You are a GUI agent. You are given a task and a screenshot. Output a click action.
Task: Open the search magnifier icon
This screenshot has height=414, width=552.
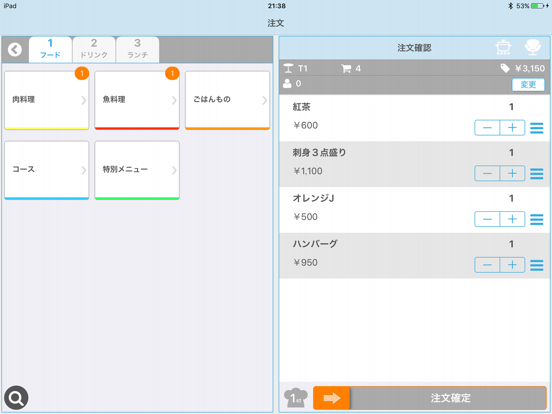coord(16,398)
